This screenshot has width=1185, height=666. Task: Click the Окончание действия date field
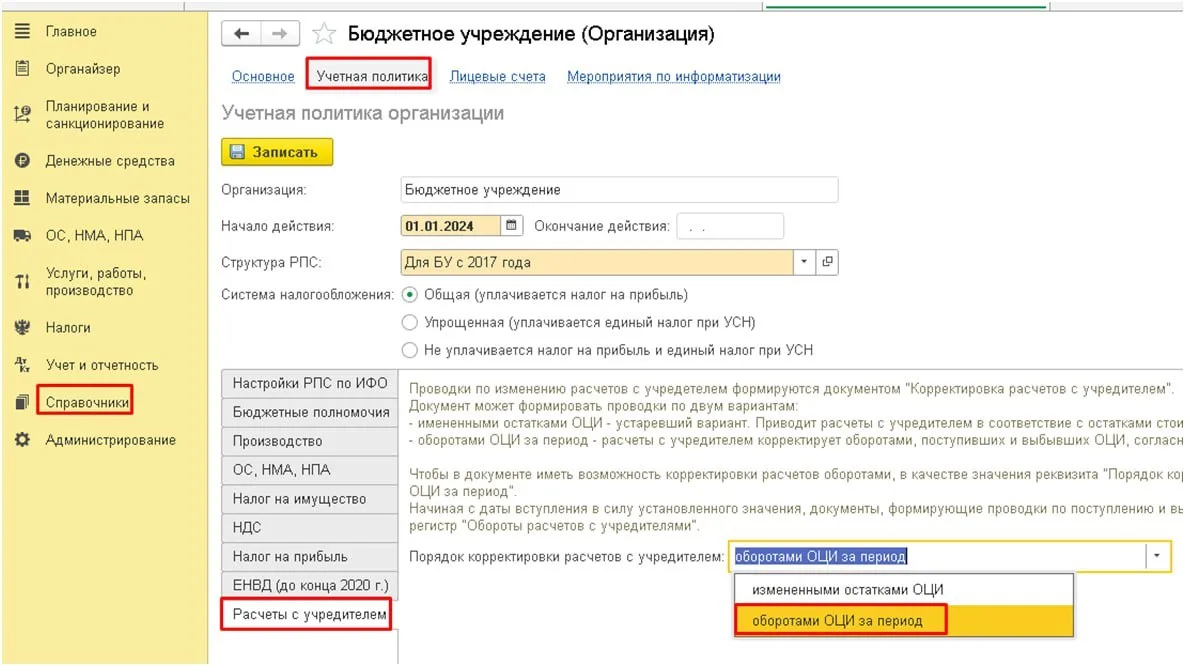tap(730, 225)
